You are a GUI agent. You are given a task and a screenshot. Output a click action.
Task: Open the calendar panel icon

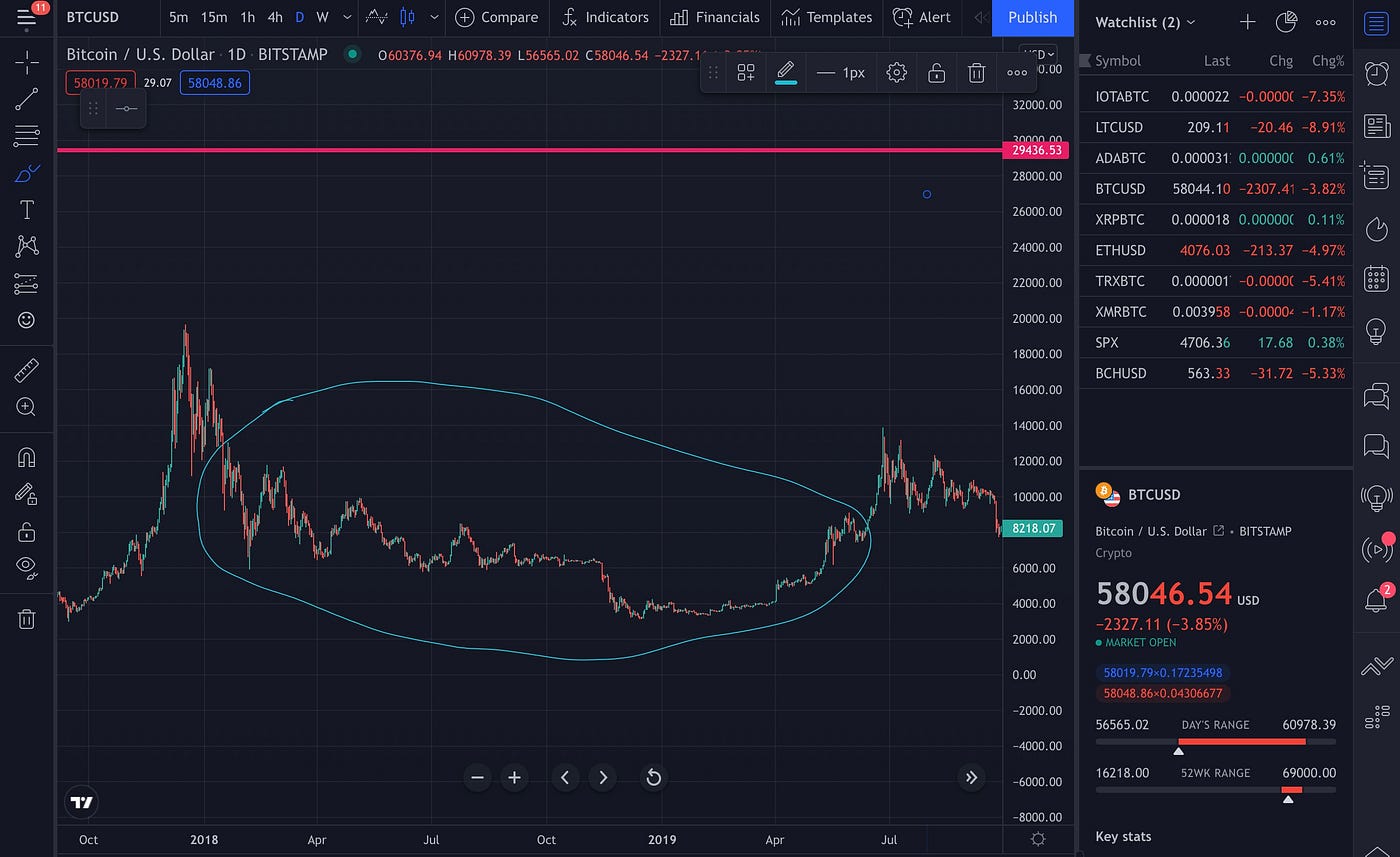click(x=1377, y=278)
